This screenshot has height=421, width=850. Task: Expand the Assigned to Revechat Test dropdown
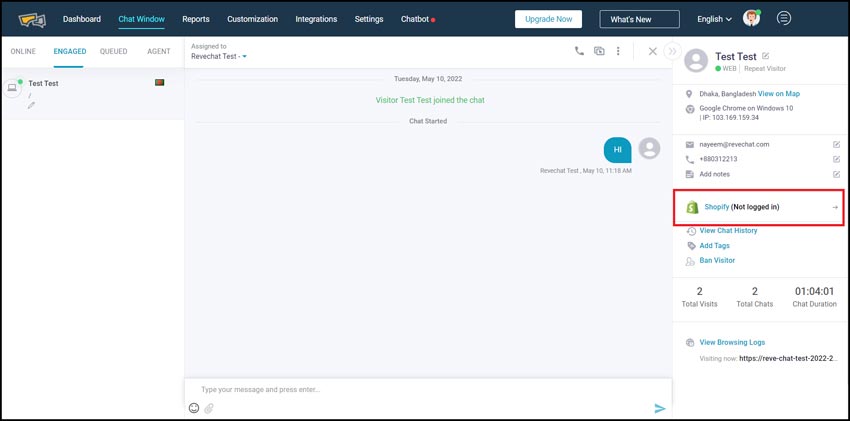click(x=244, y=57)
